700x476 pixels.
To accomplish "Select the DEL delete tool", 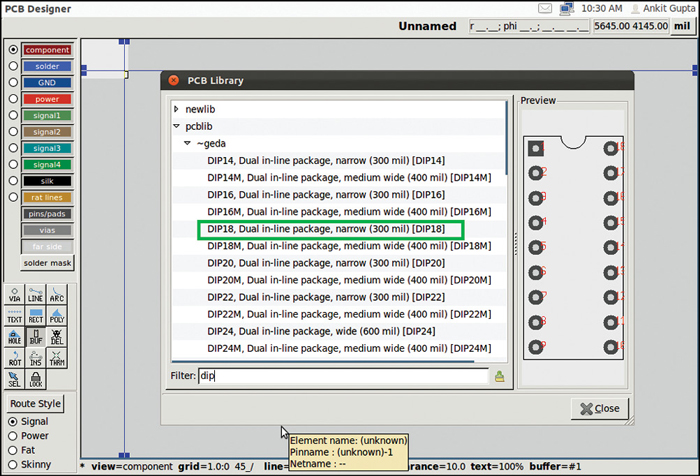I will coord(57,338).
